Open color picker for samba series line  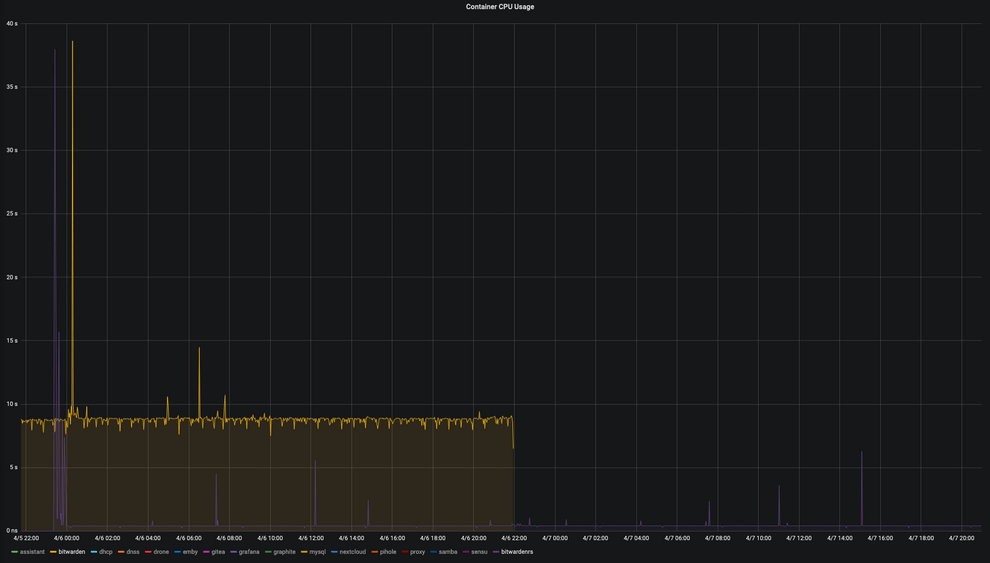tap(434, 552)
